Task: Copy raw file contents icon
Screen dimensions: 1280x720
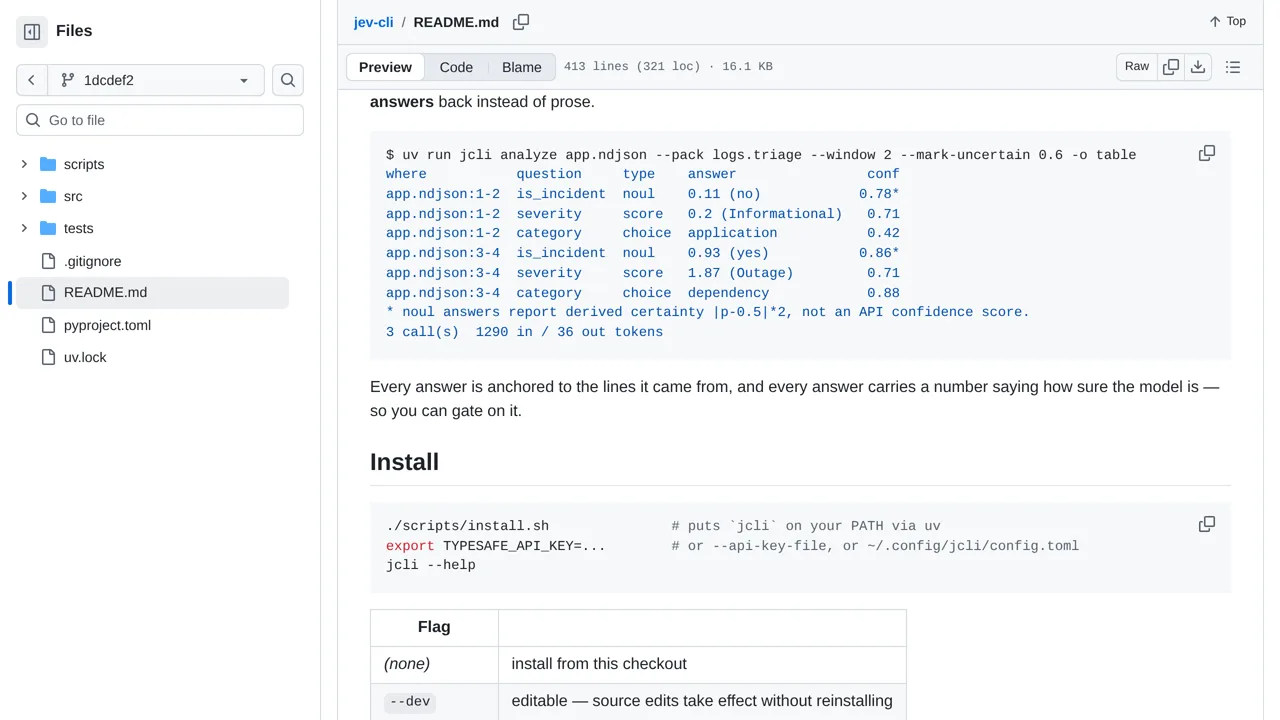Action: pos(1171,66)
